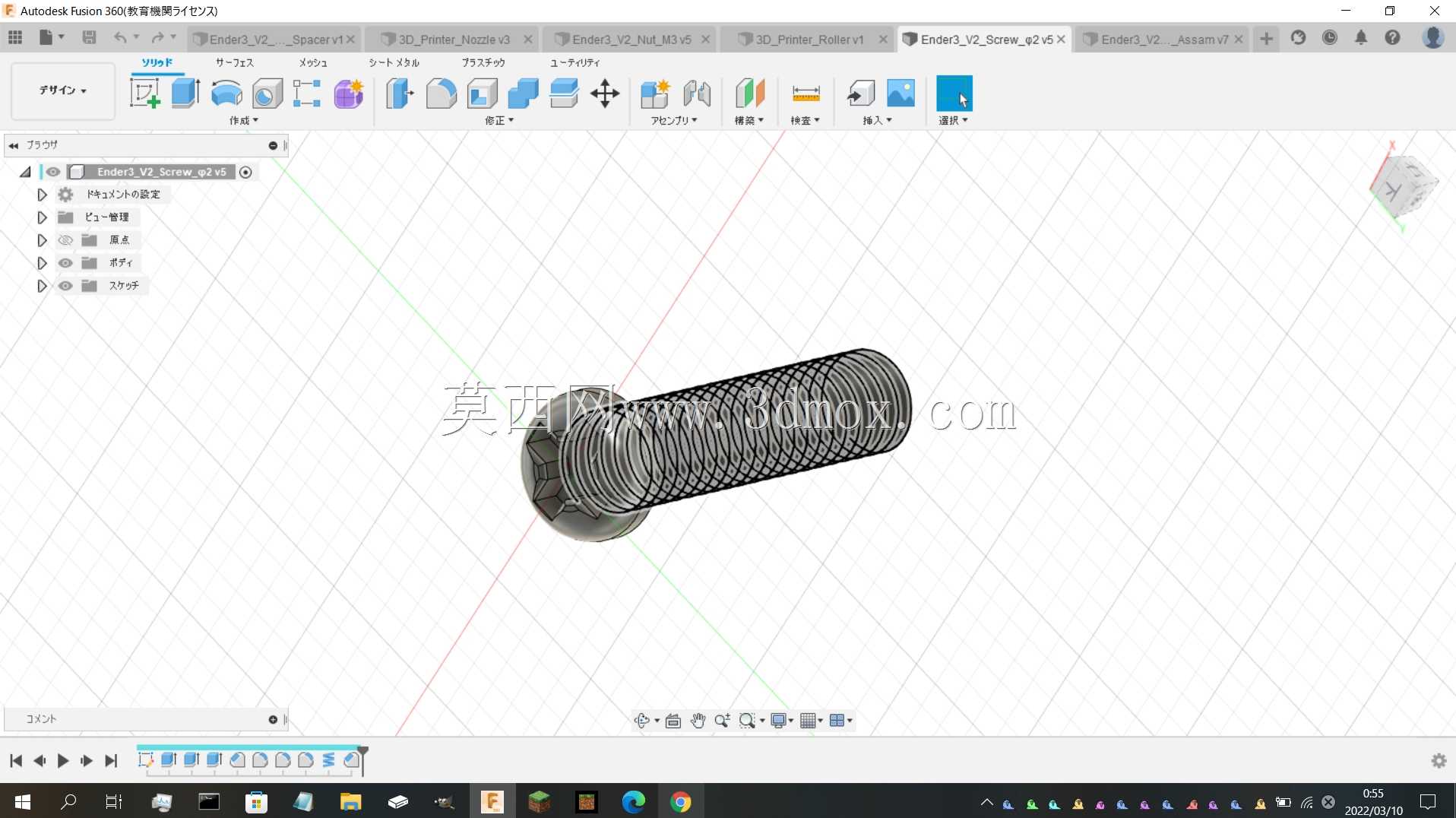Select the Create Sketch tool
1456x818 pixels.
[144, 94]
